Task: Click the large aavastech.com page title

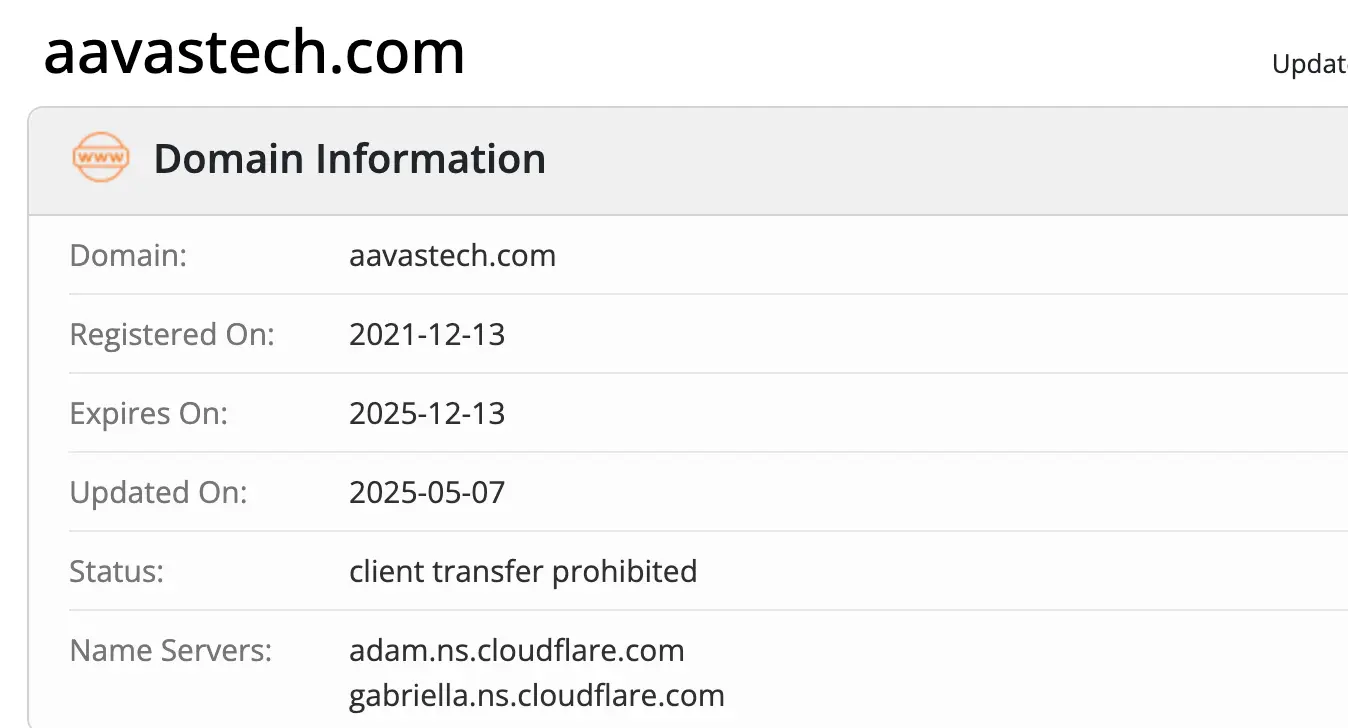Action: [x=254, y=52]
